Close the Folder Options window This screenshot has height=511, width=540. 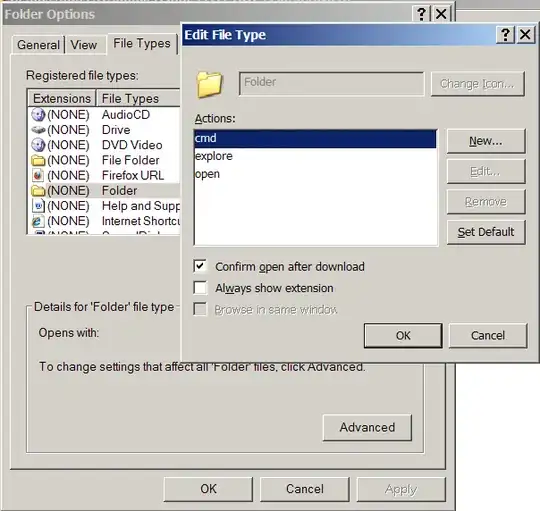coord(441,14)
